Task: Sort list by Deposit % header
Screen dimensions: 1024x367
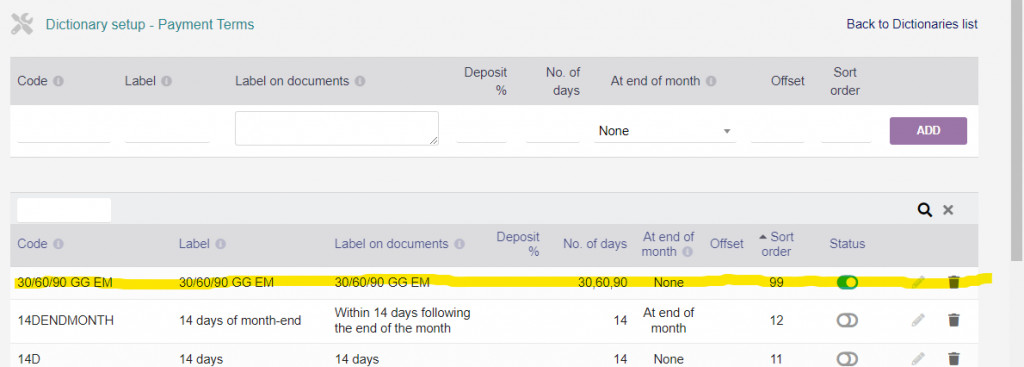Action: (x=519, y=244)
